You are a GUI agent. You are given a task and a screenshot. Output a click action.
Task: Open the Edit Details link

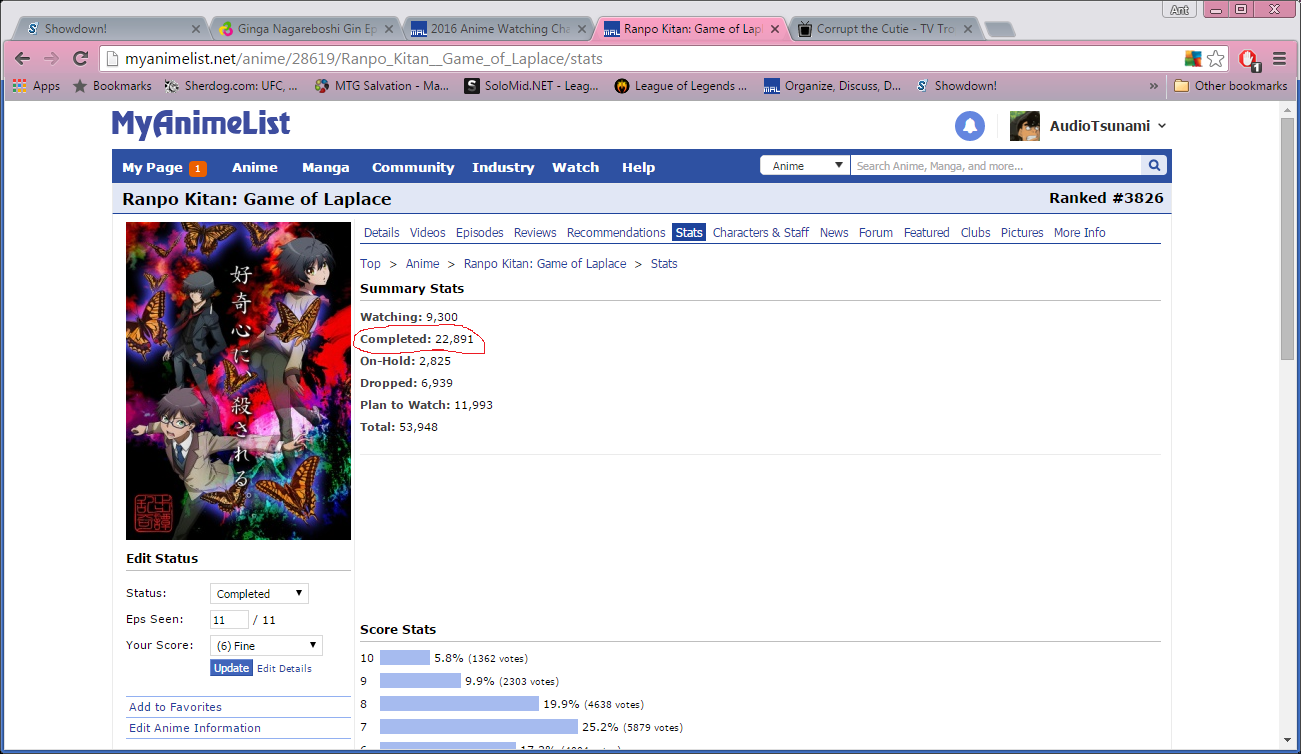[284, 669]
